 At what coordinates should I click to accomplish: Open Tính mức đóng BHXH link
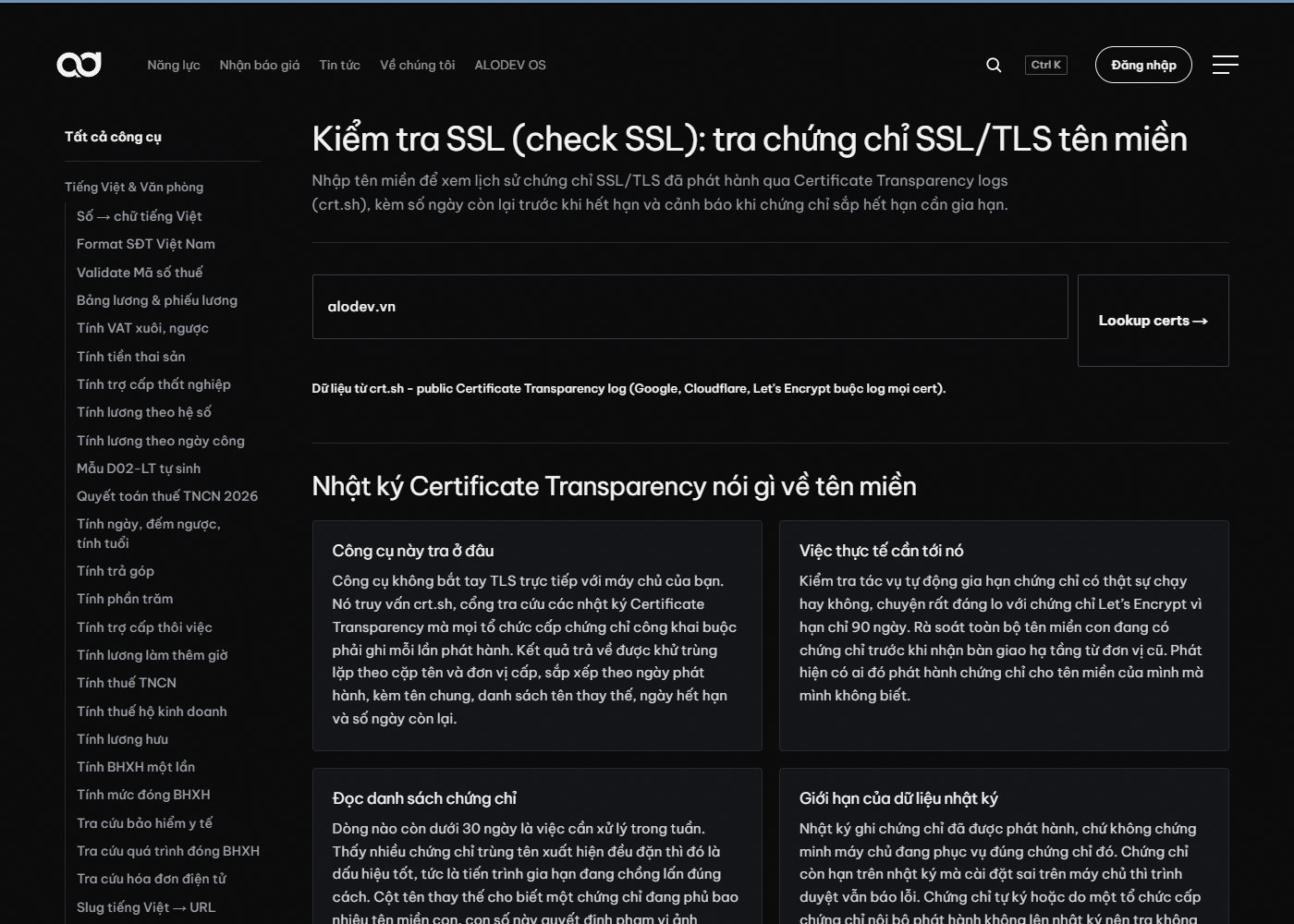click(143, 795)
